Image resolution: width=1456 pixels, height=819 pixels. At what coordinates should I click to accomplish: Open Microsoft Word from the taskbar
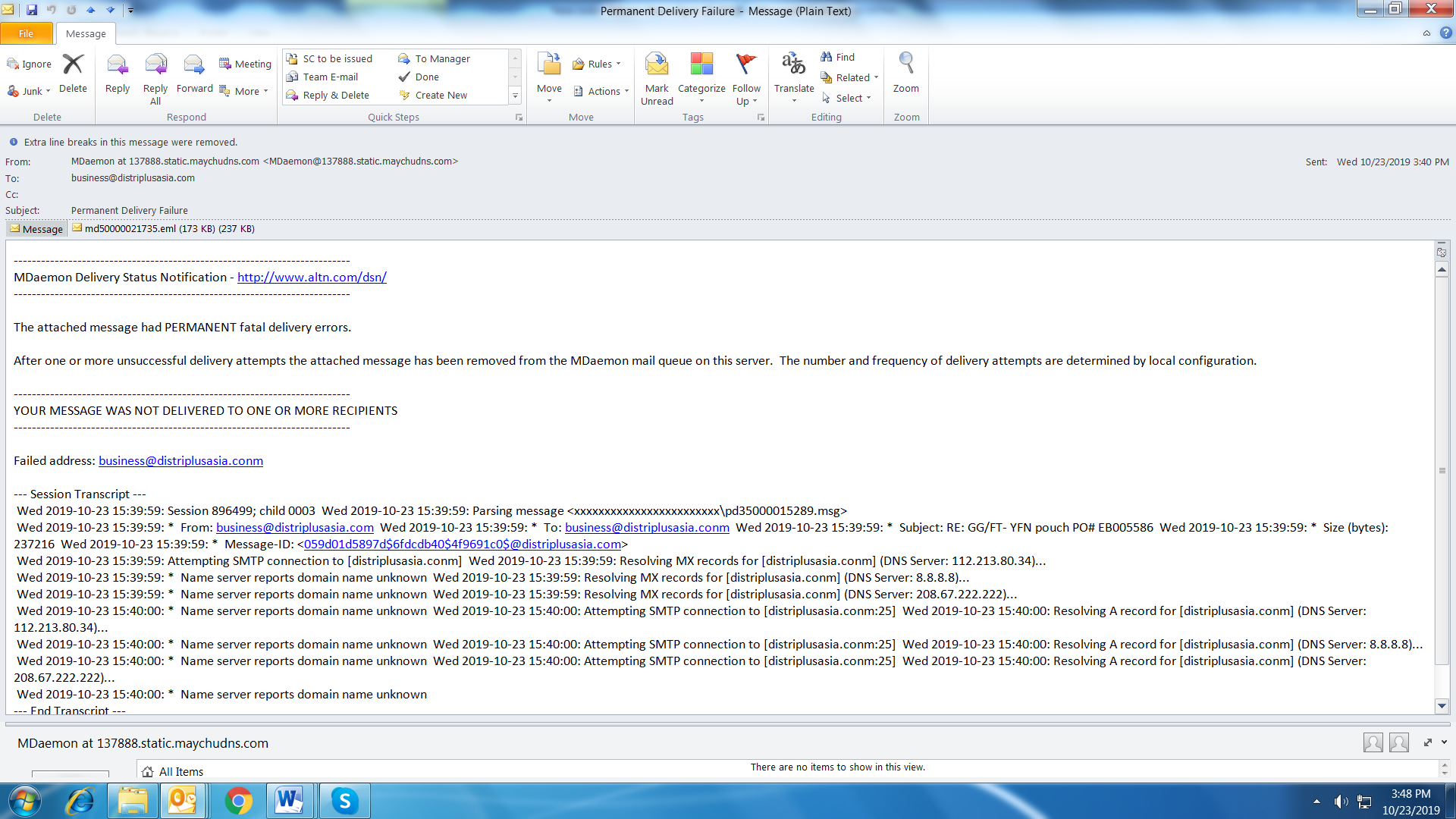[289, 801]
